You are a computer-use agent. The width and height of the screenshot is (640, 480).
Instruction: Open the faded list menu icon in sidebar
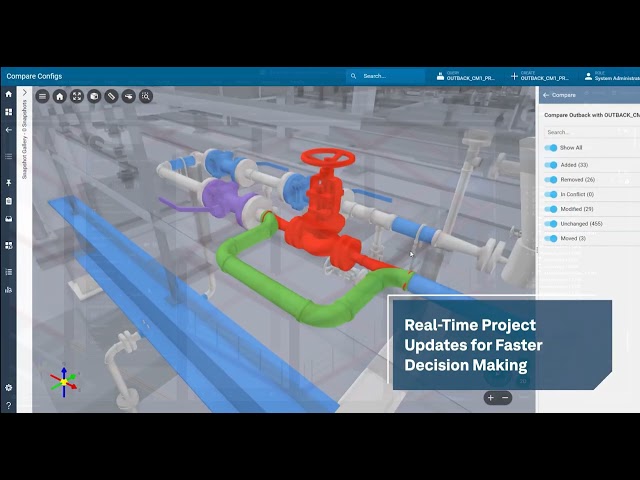pos(8,156)
